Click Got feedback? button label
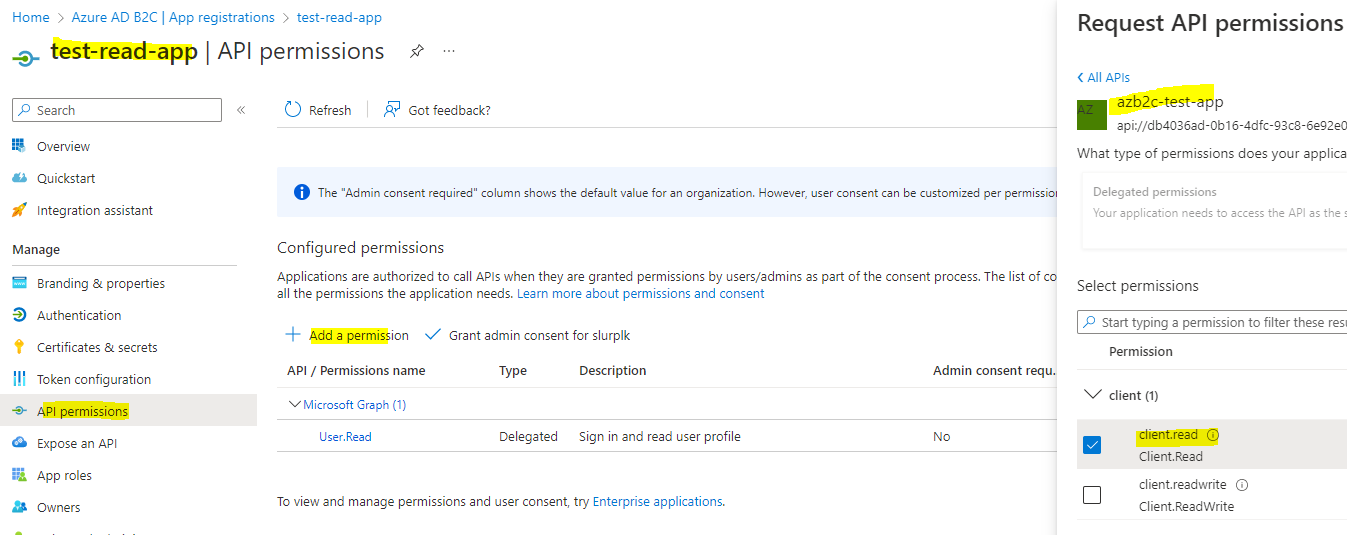The width and height of the screenshot is (1347, 535). pos(449,110)
